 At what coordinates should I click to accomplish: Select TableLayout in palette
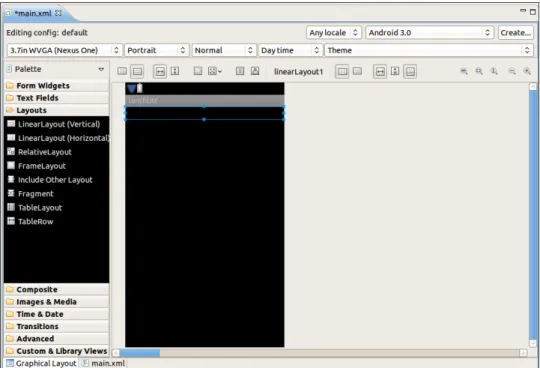click(x=57, y=208)
